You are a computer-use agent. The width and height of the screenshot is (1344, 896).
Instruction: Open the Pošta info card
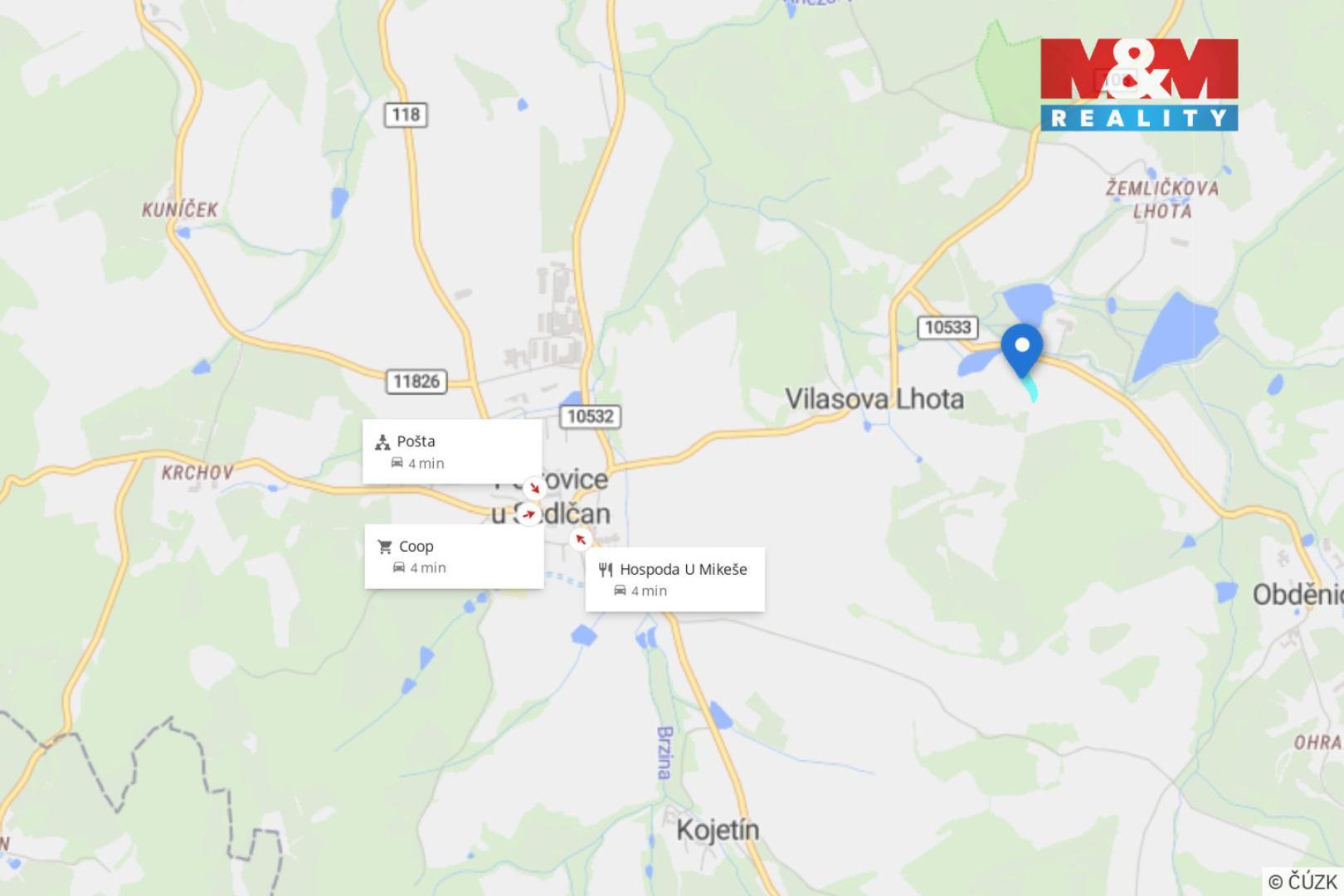452,452
